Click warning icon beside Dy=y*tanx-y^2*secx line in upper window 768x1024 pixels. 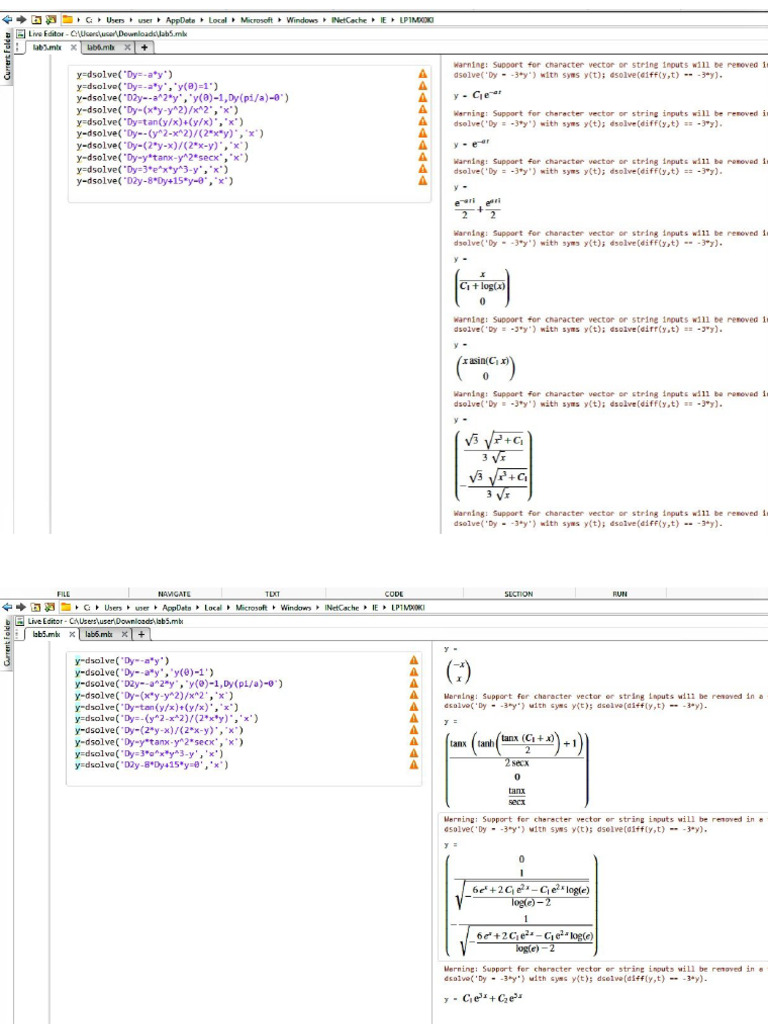(423, 157)
